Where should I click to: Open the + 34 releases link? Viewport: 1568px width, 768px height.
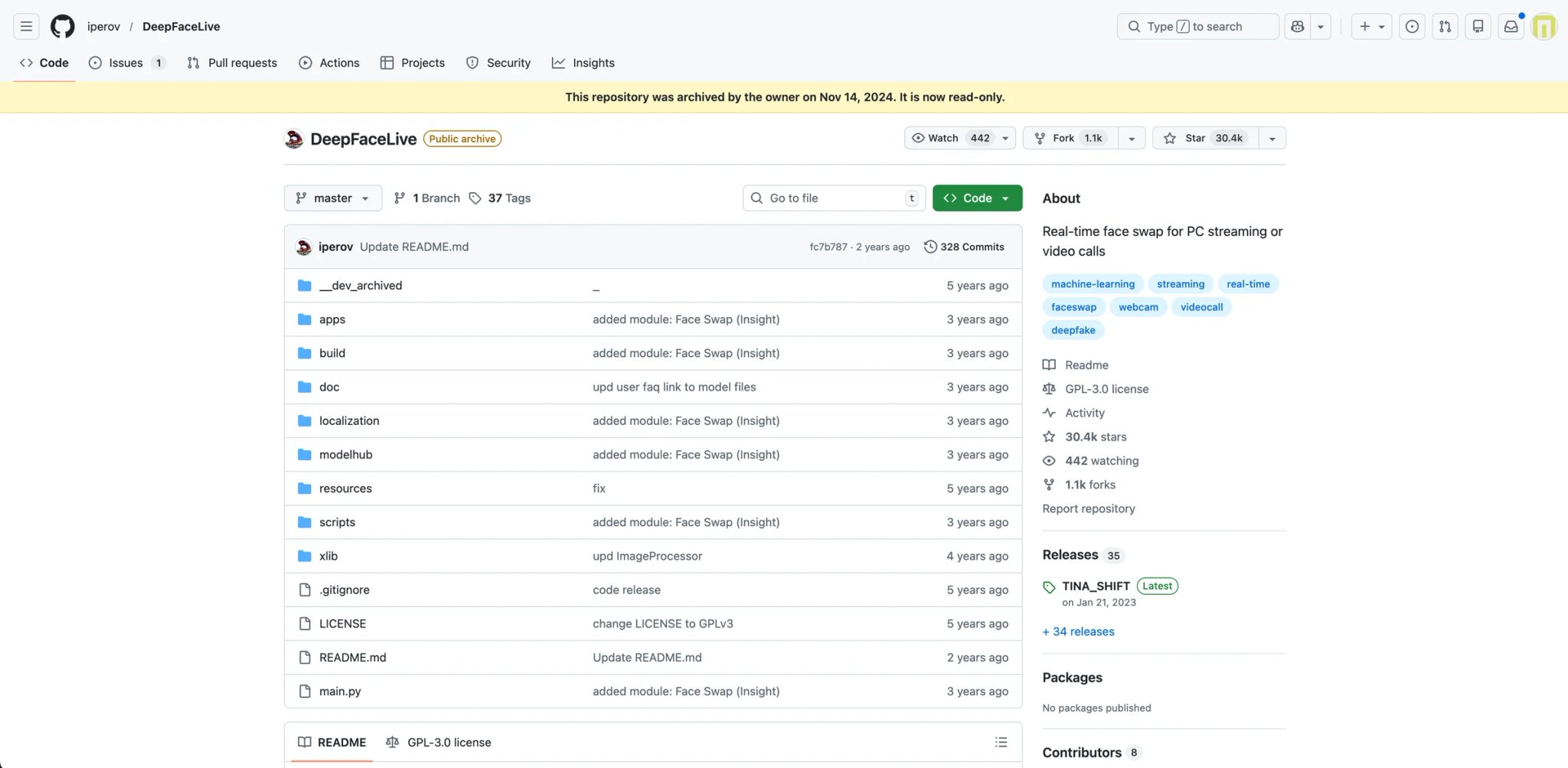click(1078, 632)
